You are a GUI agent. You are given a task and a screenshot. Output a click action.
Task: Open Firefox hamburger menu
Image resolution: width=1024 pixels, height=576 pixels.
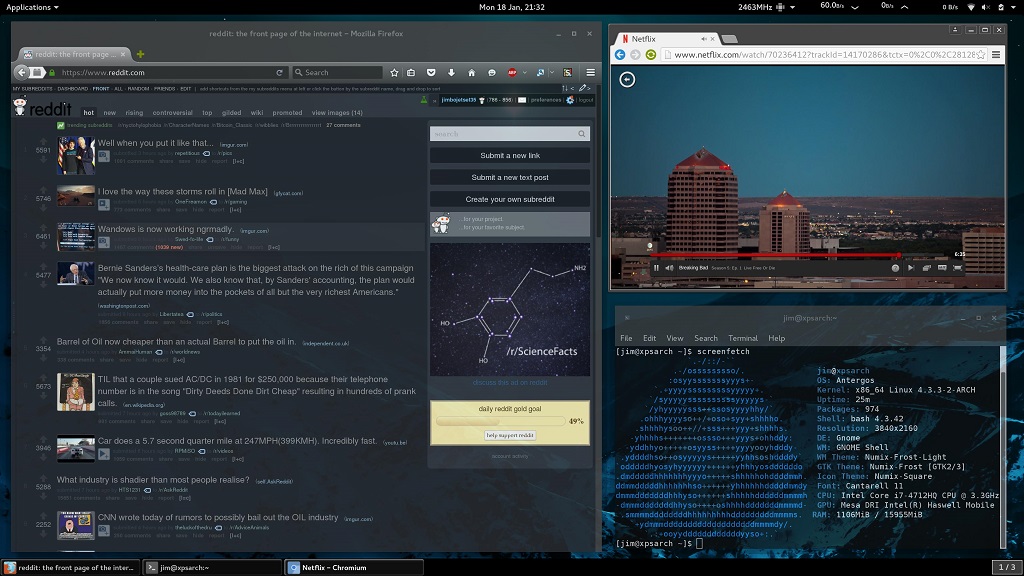click(x=590, y=72)
